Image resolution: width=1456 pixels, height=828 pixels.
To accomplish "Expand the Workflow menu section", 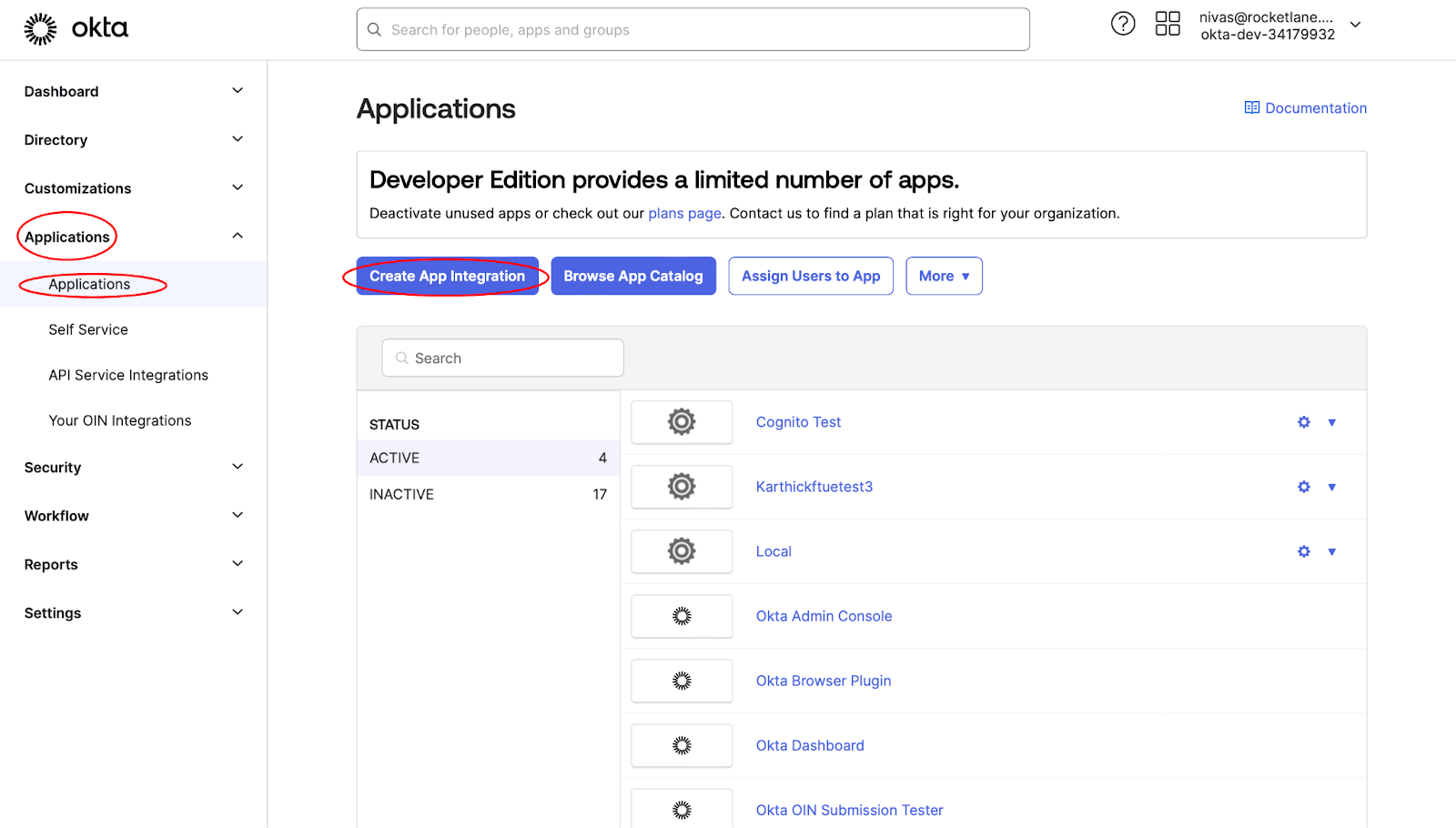I will coord(238,515).
